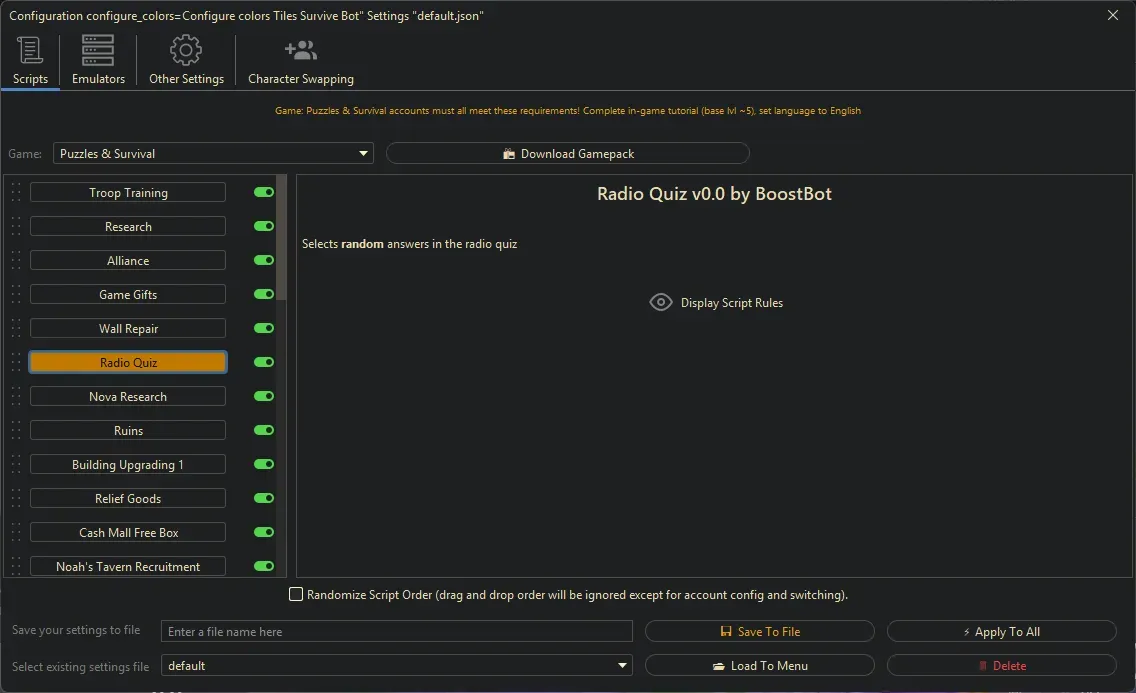The width and height of the screenshot is (1136, 693).
Task: Turn off the Wall Repair toggle
Action: (x=264, y=329)
